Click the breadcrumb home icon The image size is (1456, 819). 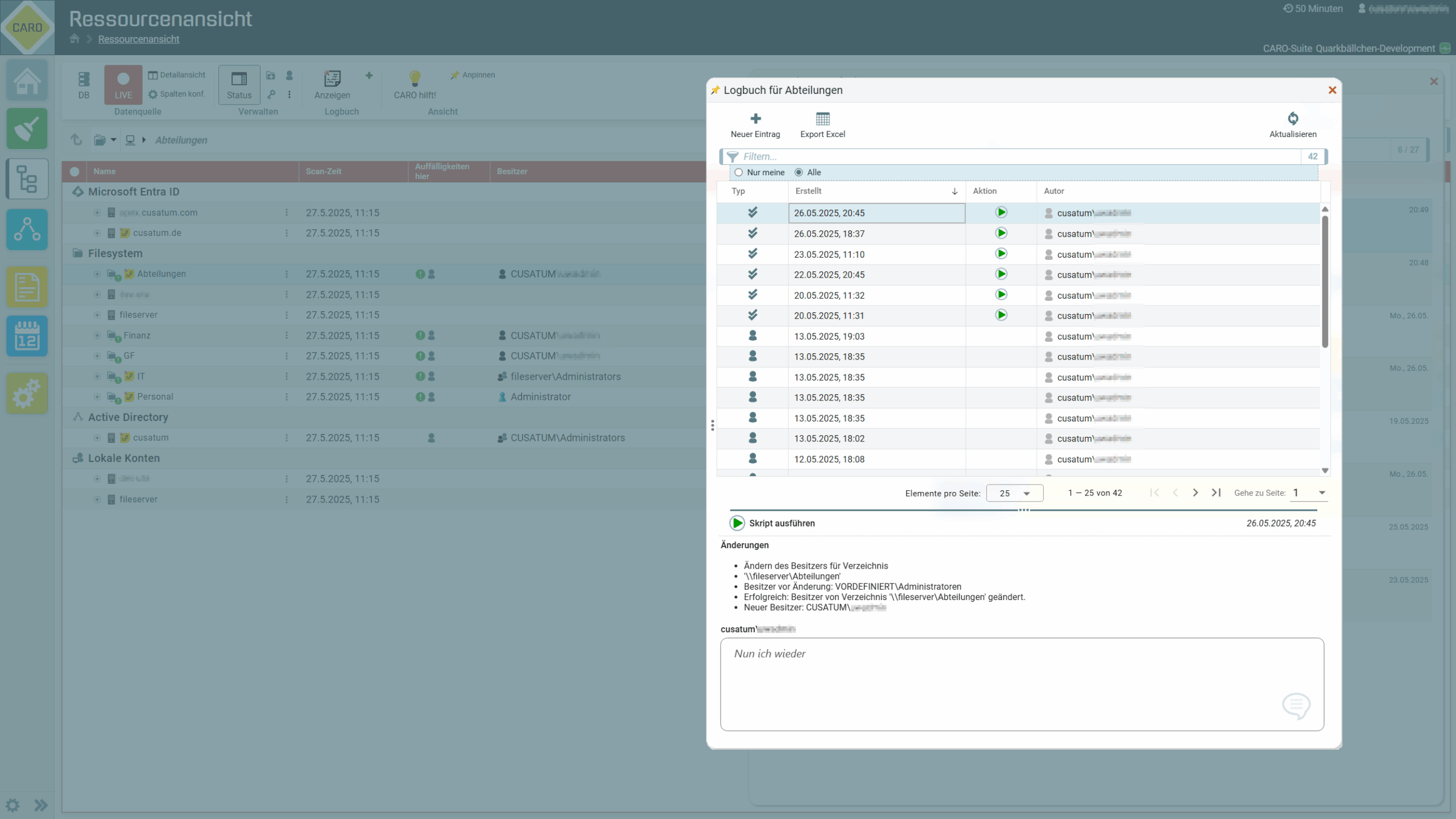click(x=75, y=39)
